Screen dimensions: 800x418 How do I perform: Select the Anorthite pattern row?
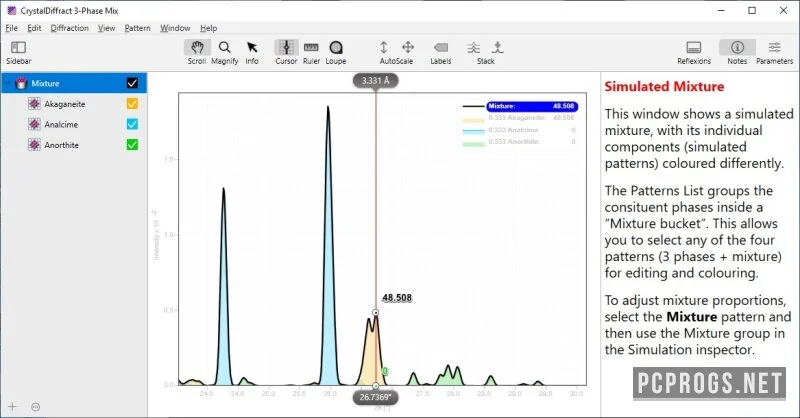[x=73, y=145]
